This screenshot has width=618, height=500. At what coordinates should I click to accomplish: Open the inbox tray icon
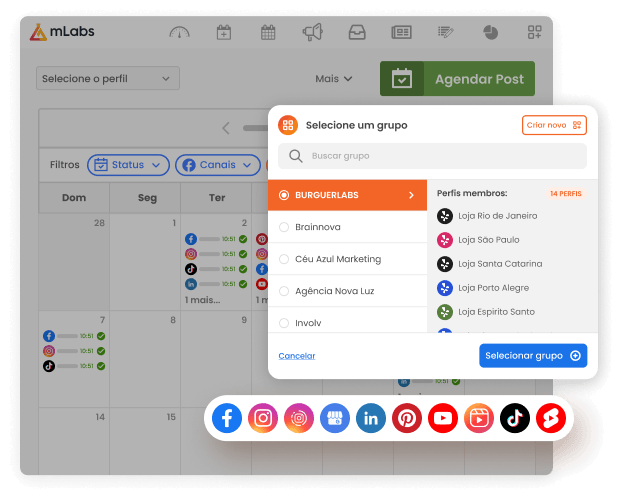357,32
